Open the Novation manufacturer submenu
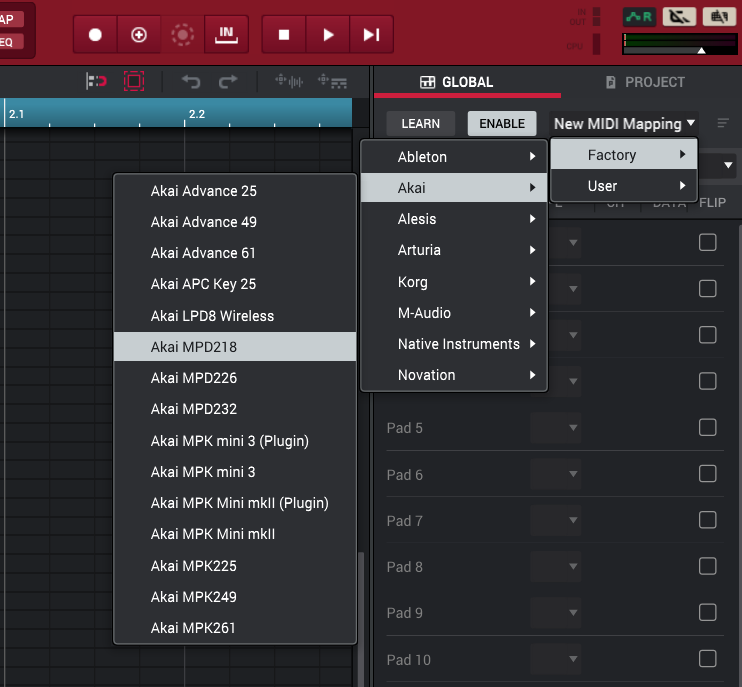The width and height of the screenshot is (742, 687). coord(454,375)
